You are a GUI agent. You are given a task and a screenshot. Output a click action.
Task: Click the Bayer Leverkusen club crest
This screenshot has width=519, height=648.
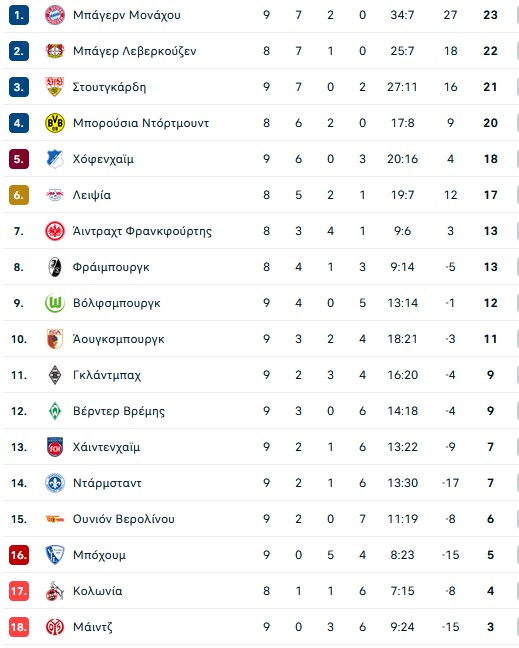point(55,51)
